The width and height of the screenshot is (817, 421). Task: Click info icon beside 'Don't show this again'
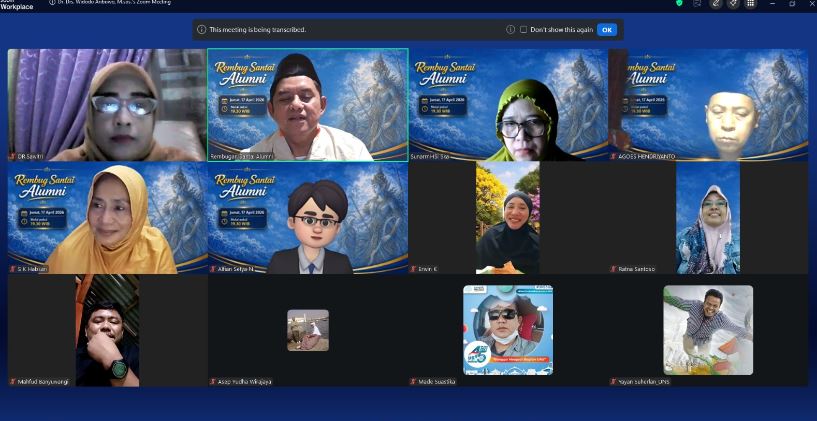(511, 30)
